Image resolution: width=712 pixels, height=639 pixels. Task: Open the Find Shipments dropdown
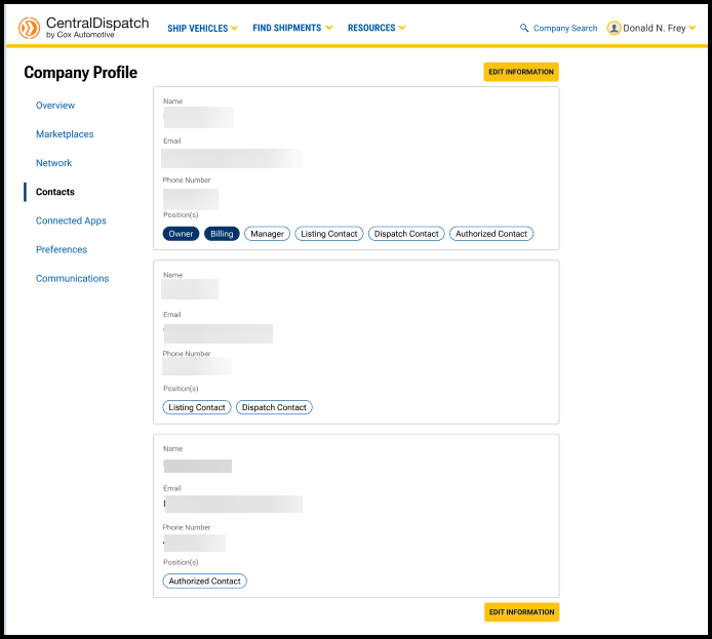point(292,28)
